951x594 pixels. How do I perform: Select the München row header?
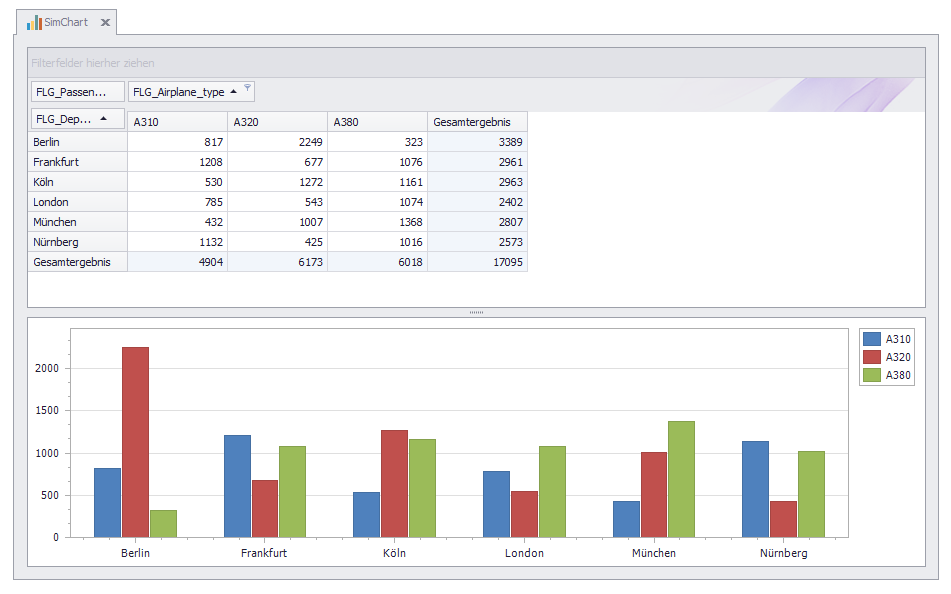(x=77, y=222)
